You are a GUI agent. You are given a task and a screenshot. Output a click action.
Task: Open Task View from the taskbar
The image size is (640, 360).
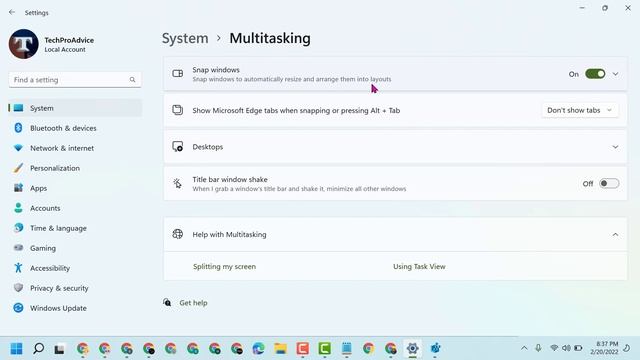59,349
